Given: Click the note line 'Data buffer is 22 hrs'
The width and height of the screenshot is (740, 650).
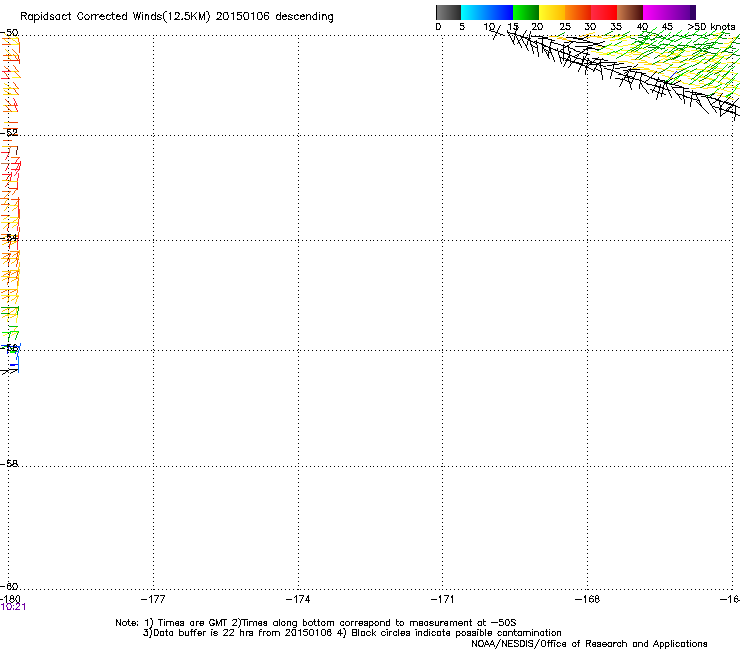Looking at the screenshot, I should (x=199, y=633).
